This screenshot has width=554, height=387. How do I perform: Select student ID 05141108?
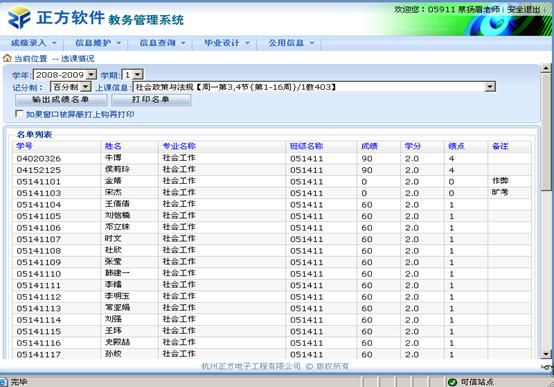pyautogui.click(x=39, y=251)
